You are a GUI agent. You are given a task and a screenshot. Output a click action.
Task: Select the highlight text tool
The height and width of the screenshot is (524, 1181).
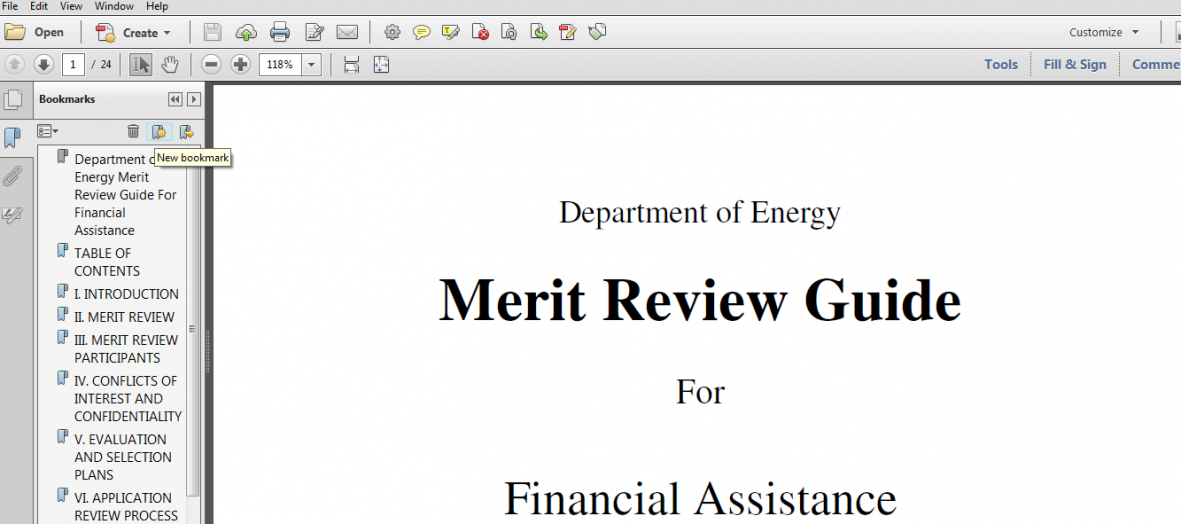pyautogui.click(x=450, y=32)
